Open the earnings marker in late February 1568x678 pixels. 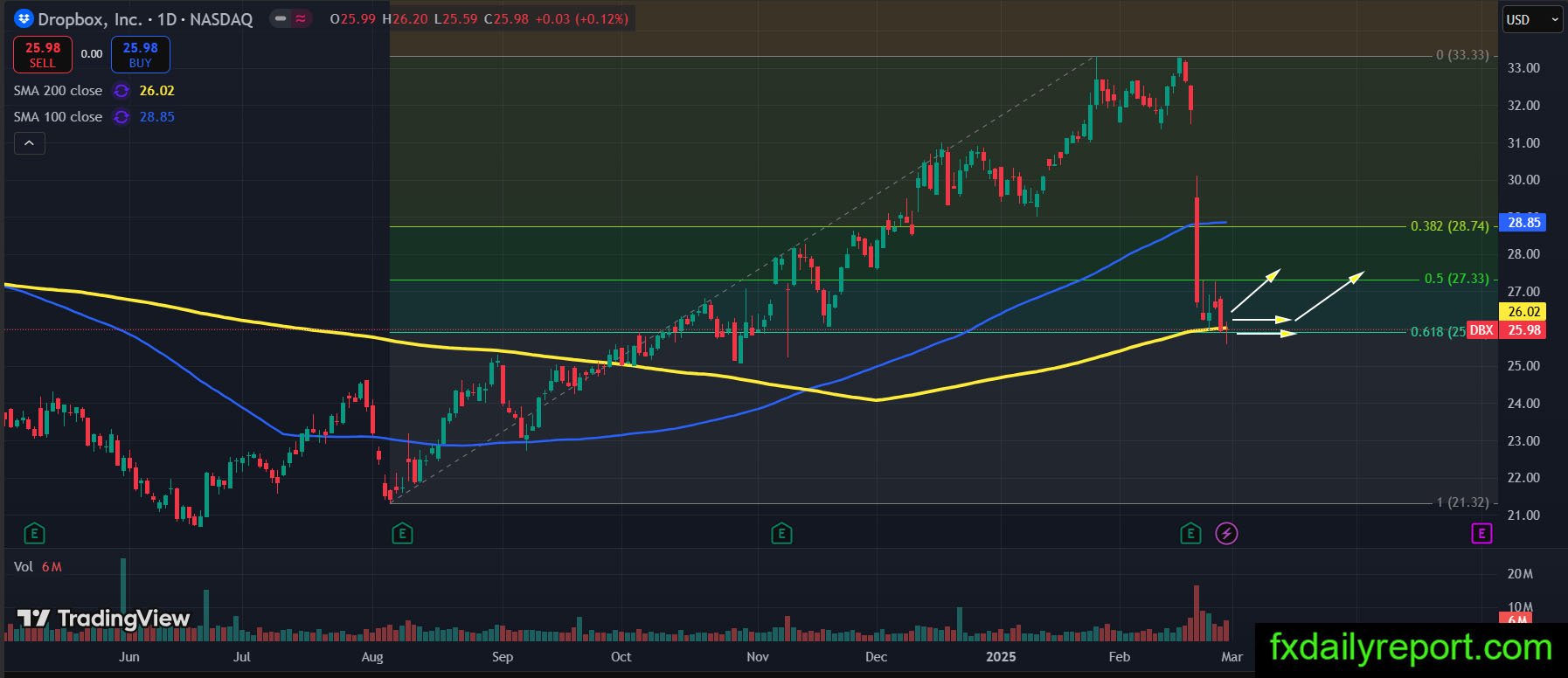click(1190, 533)
